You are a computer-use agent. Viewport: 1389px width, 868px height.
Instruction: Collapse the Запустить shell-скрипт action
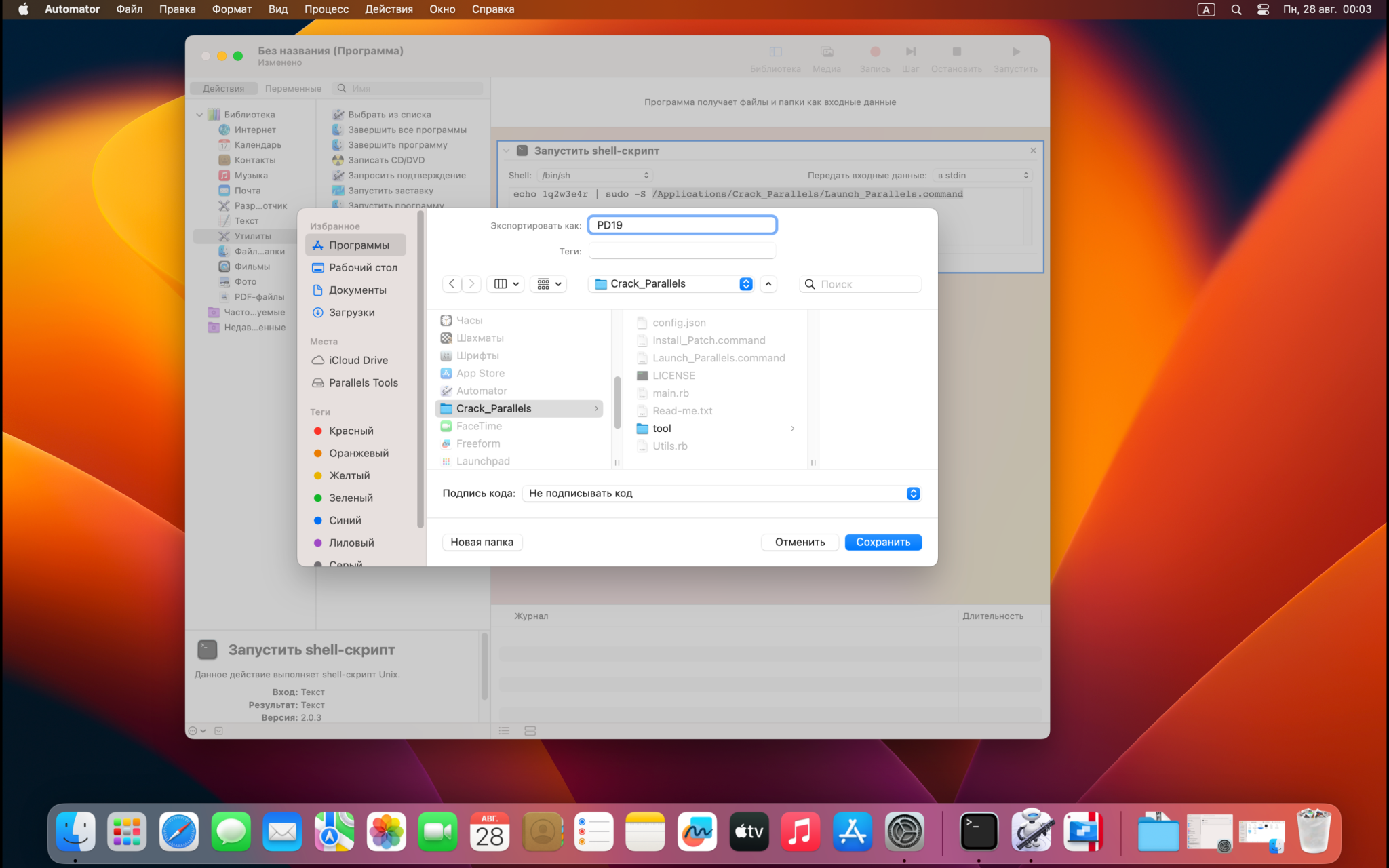coord(506,151)
